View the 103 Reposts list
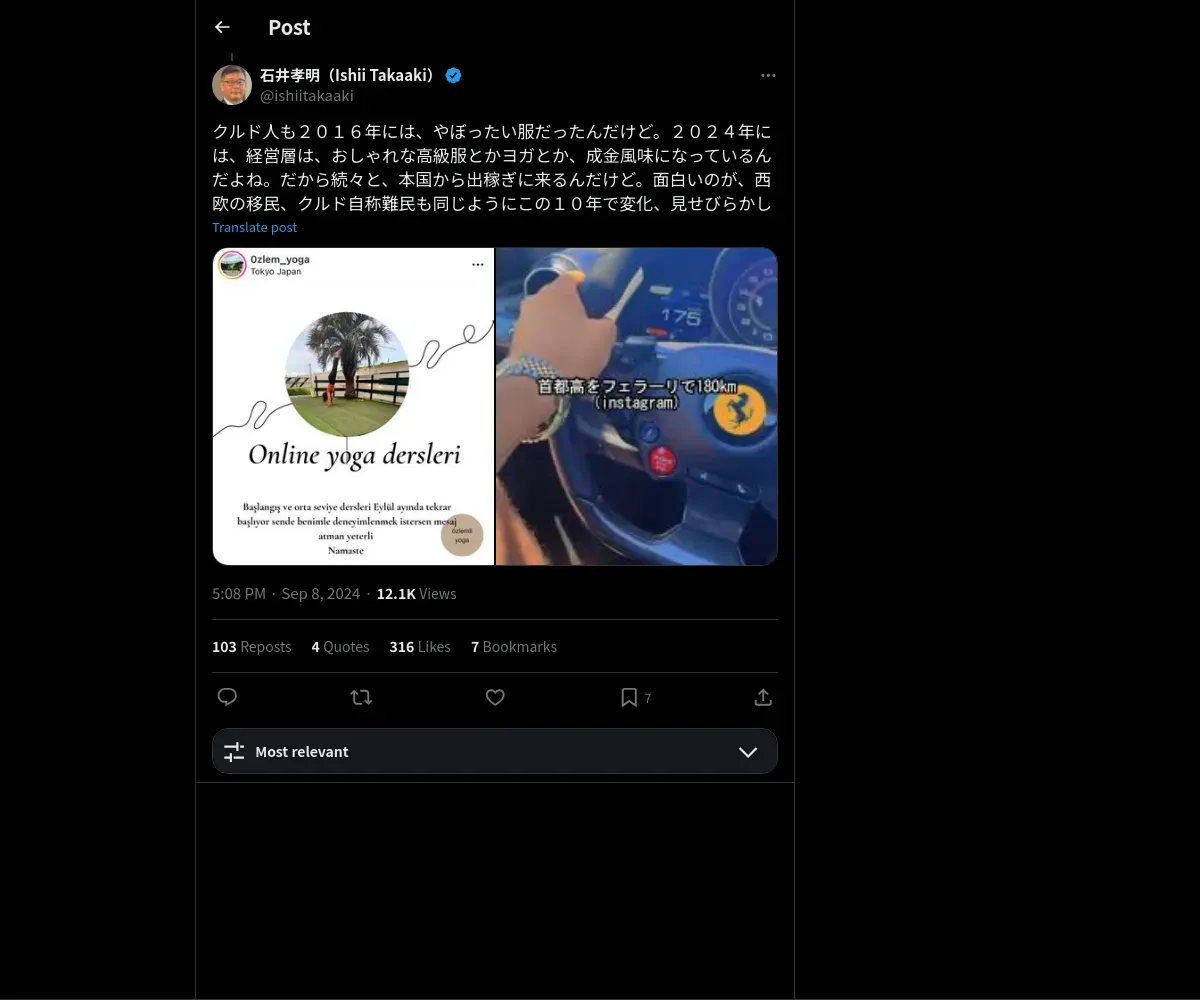1200x1000 pixels. tap(252, 647)
